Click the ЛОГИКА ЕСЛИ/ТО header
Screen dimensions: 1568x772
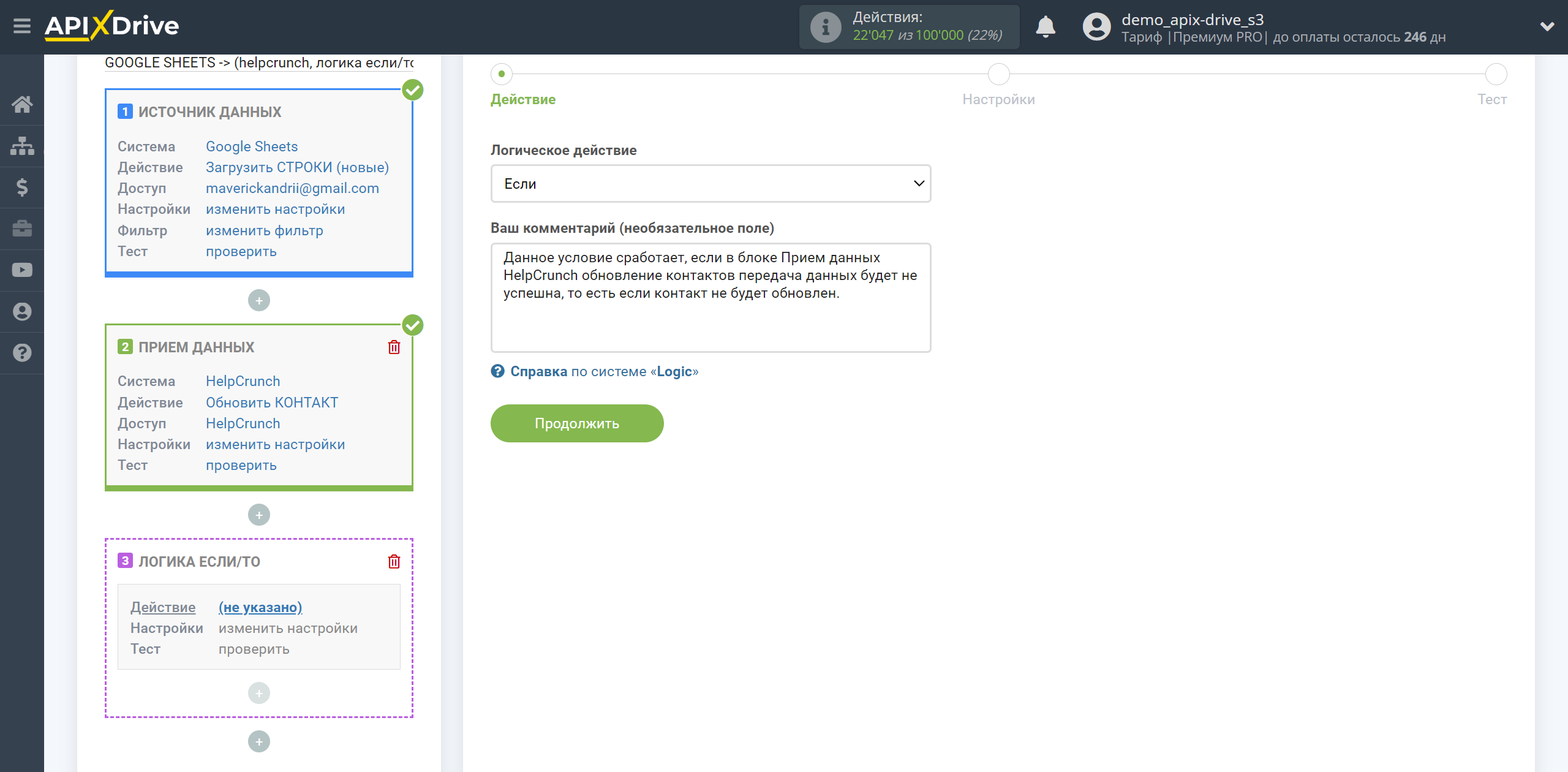pyautogui.click(x=199, y=562)
